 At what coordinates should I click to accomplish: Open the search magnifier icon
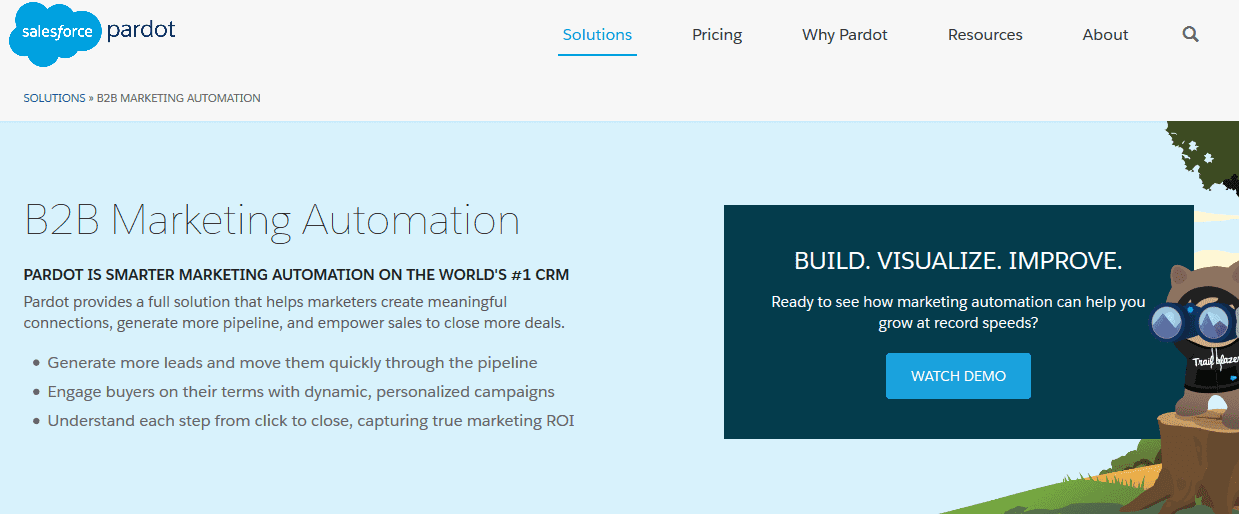tap(1190, 34)
